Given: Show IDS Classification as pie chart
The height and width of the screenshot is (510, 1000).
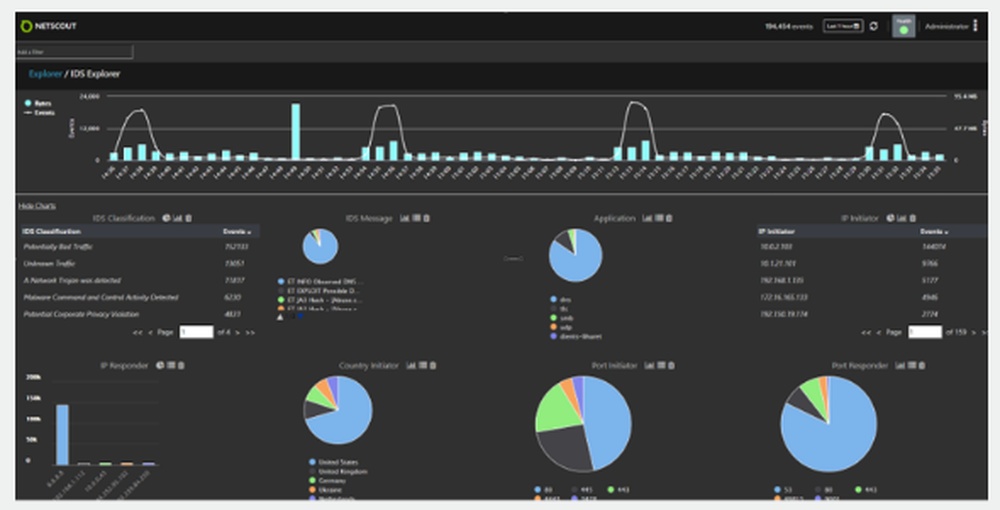Looking at the screenshot, I should 166,218.
